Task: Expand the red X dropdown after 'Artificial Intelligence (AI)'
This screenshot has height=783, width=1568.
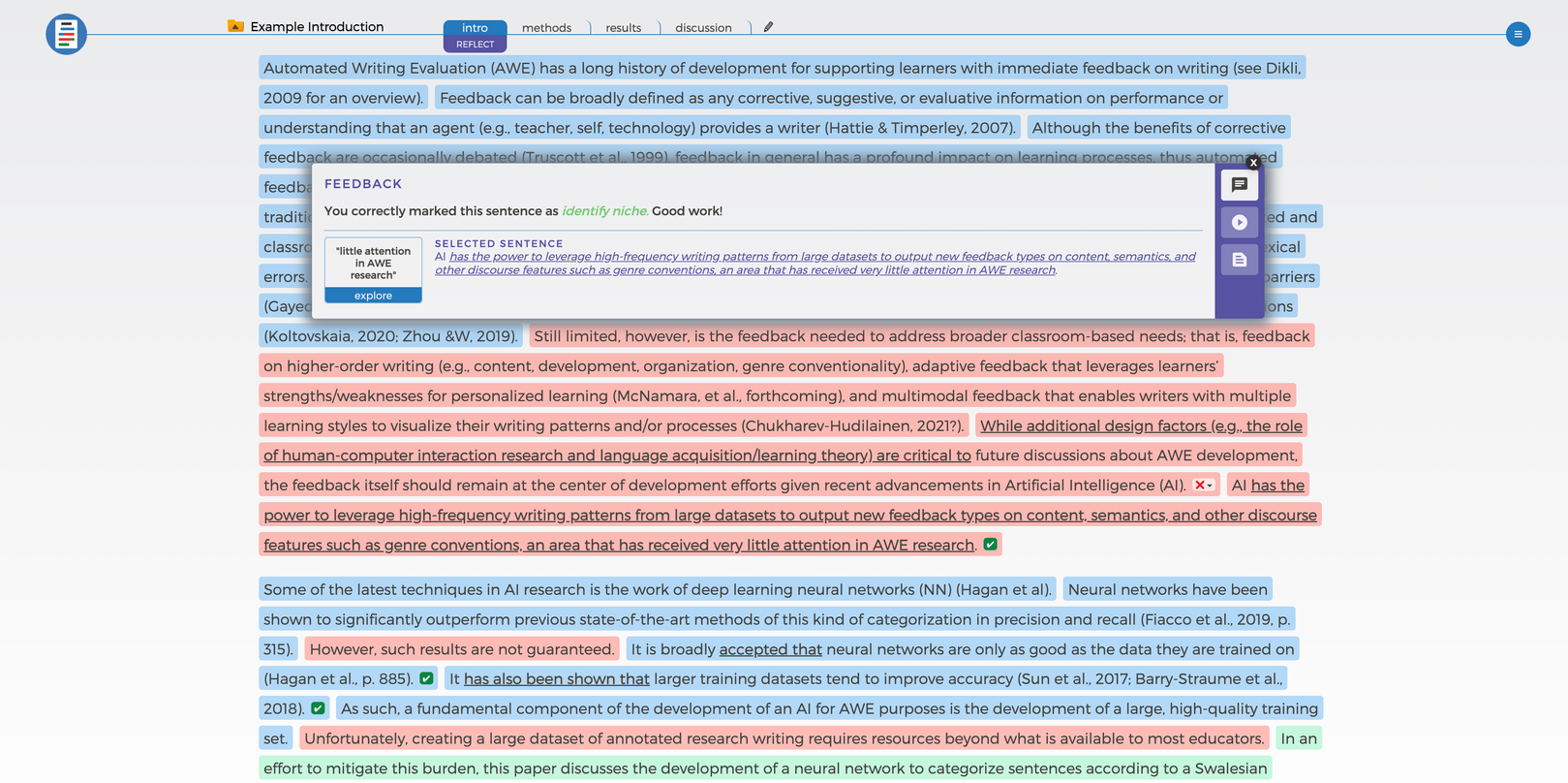Action: (x=1203, y=485)
